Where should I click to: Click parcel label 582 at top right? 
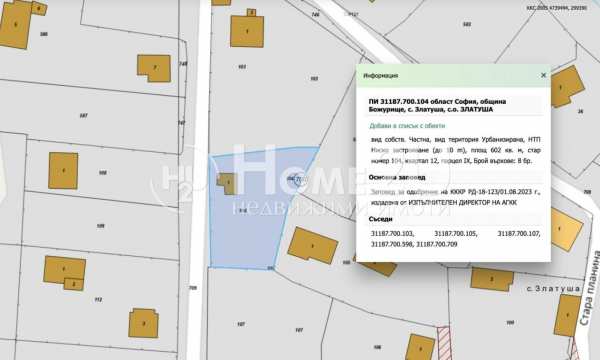467,24
